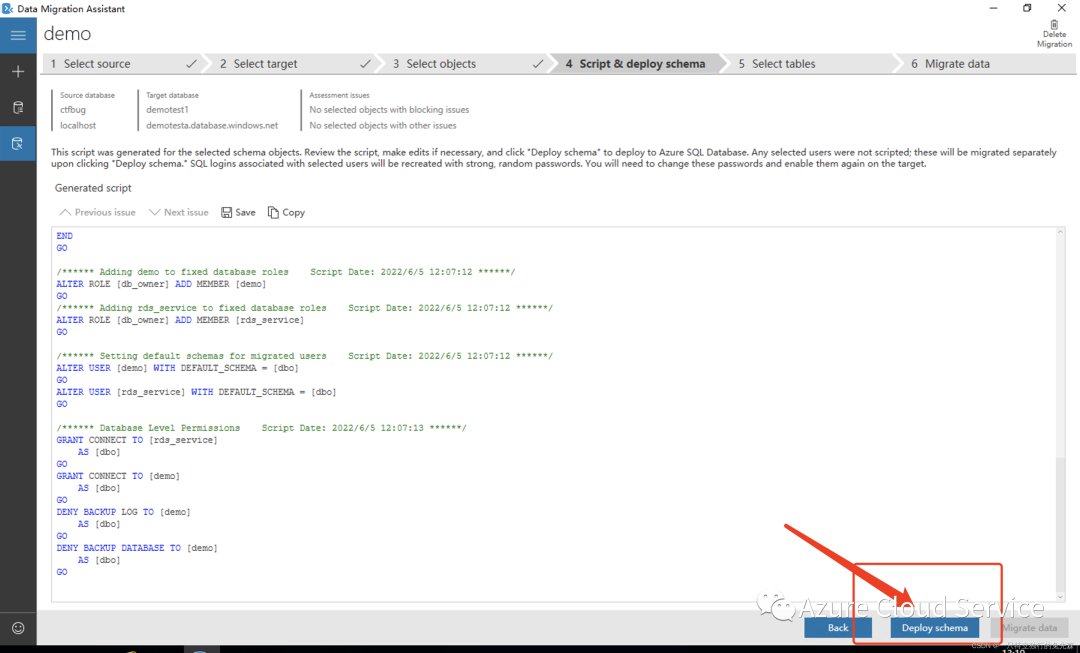Click the Deploy schema button
Viewport: 1080px width, 653px height.
[x=935, y=628]
